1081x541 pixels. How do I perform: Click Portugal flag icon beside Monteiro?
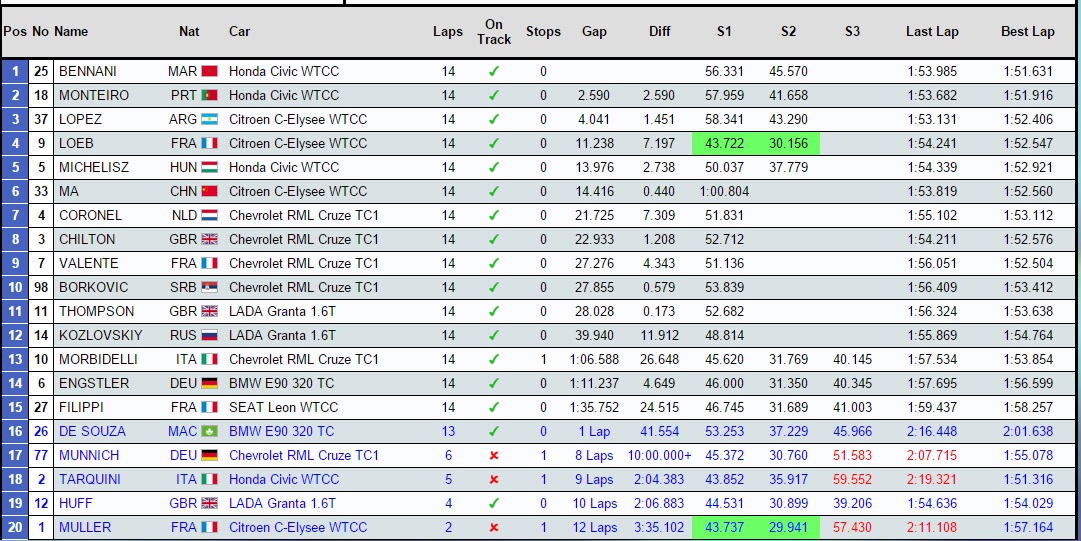click(x=209, y=96)
